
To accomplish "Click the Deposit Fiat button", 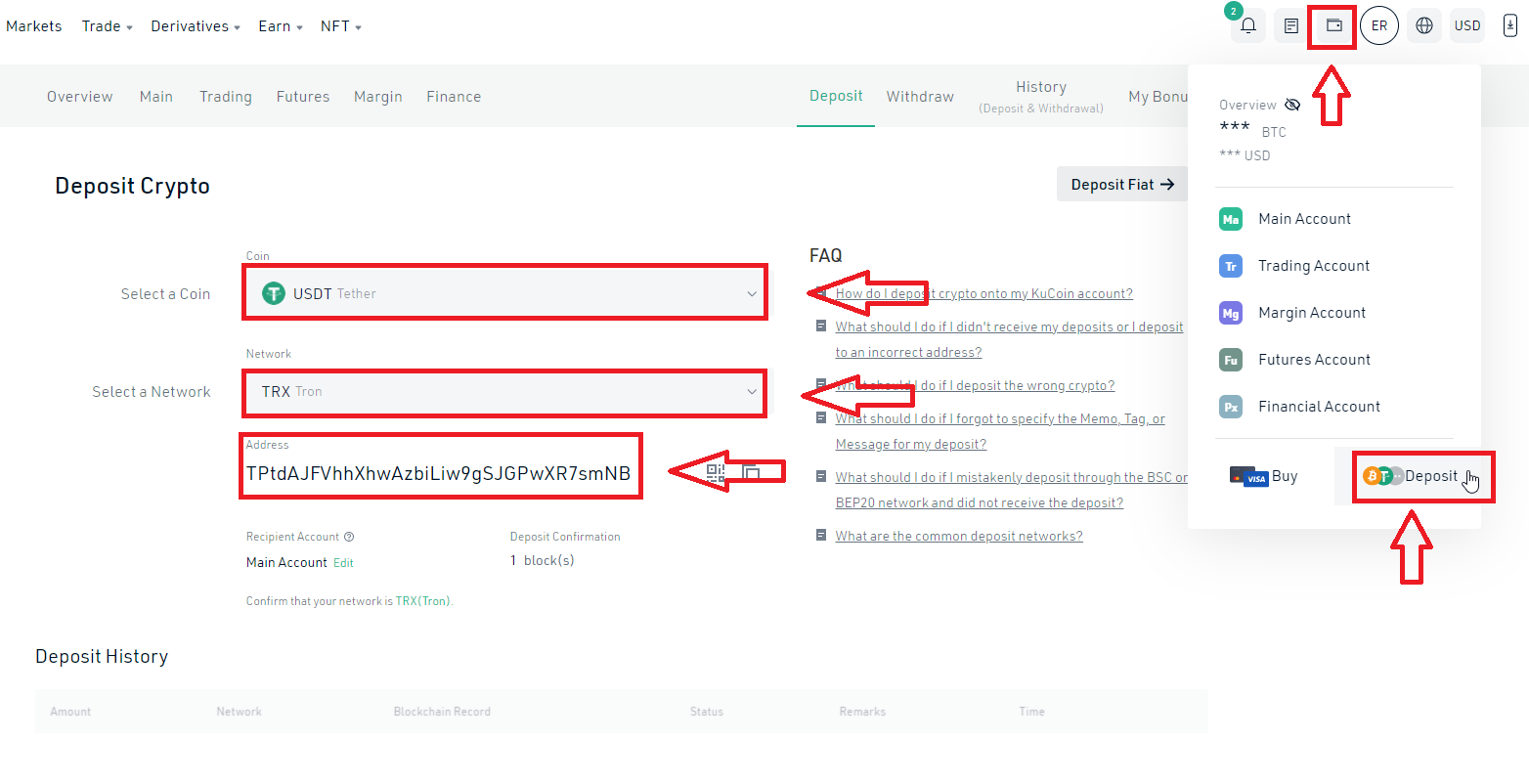I will pyautogui.click(x=1122, y=184).
